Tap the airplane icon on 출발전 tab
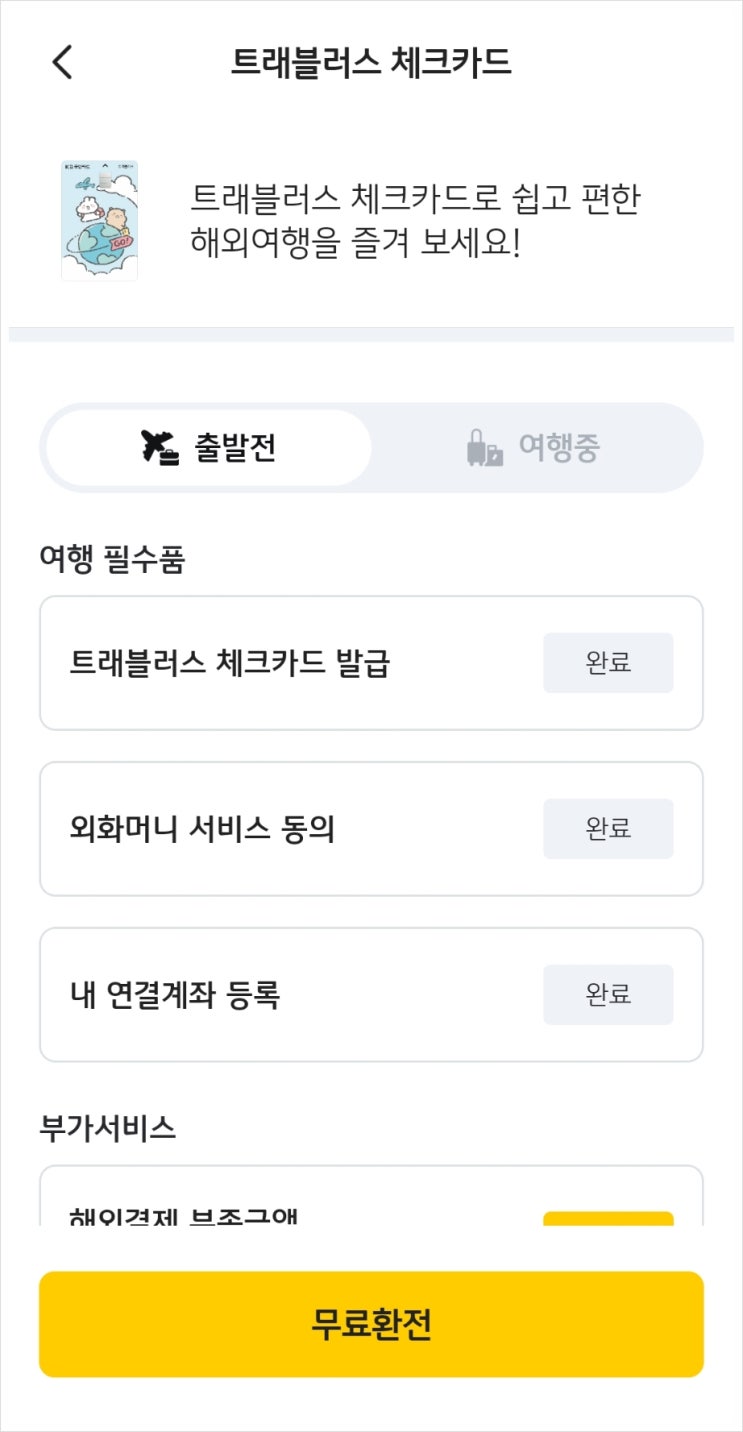This screenshot has width=743, height=1432. 160,448
